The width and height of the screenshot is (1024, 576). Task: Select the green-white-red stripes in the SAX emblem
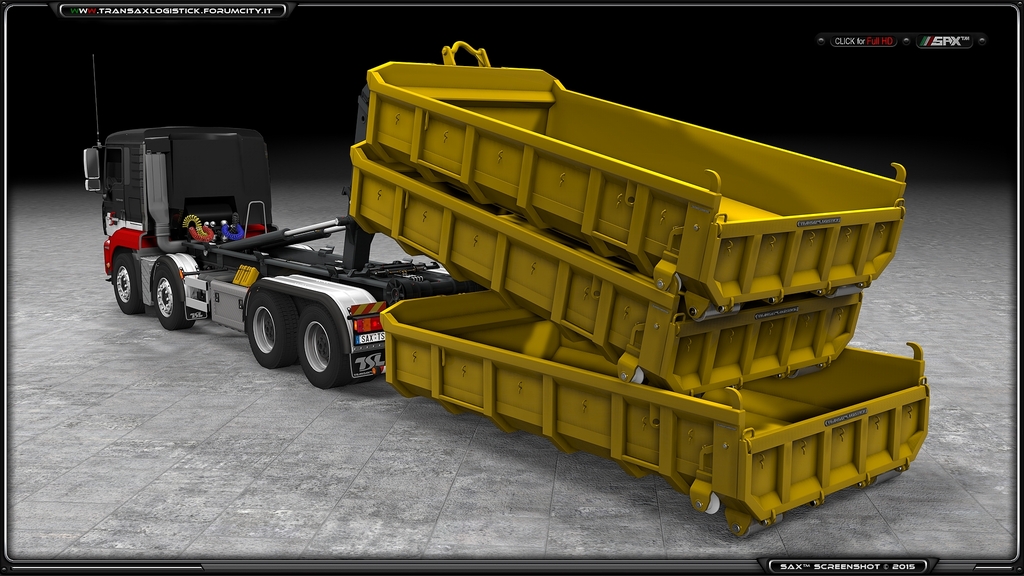point(926,42)
